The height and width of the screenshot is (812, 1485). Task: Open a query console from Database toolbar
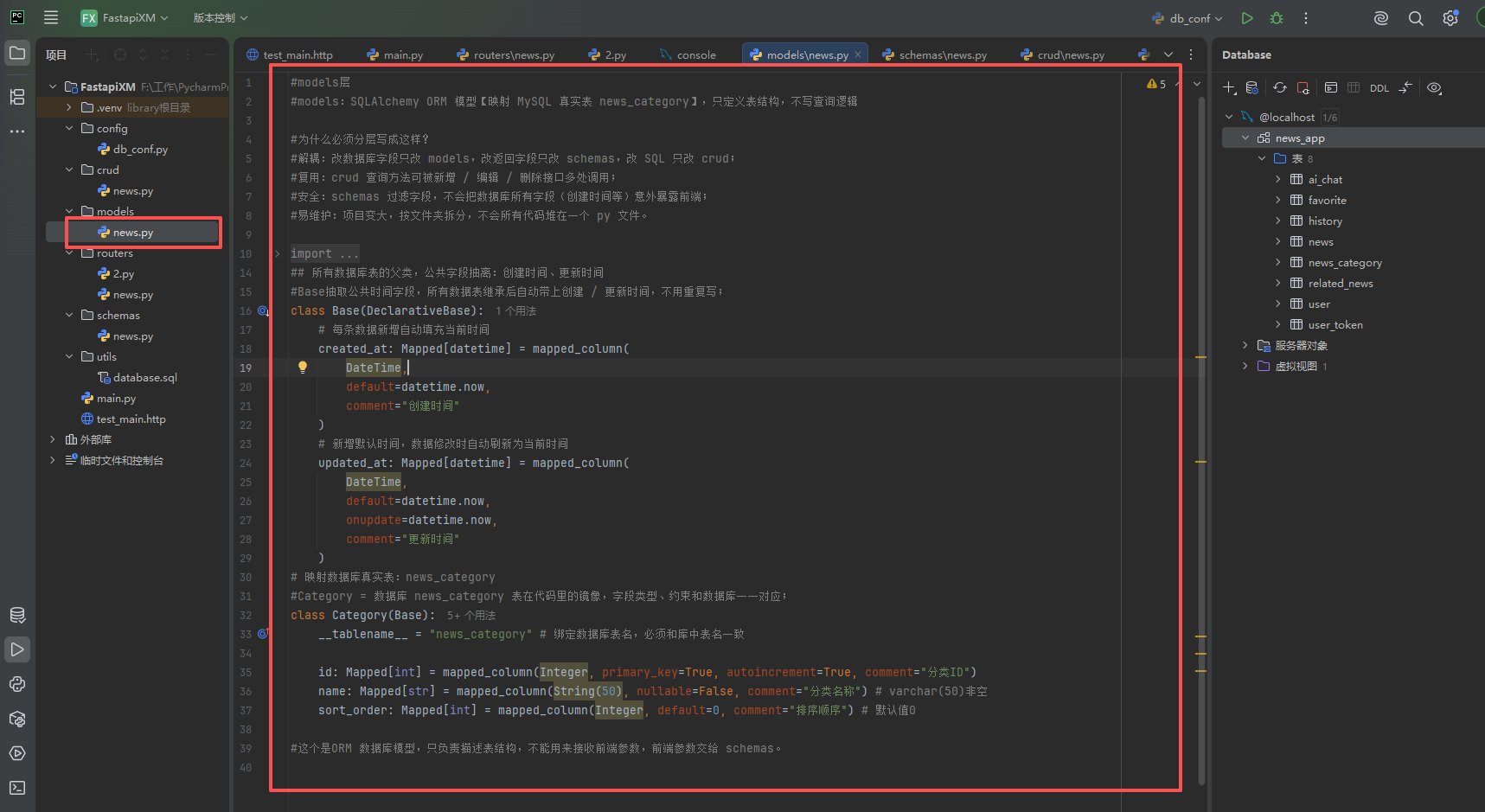click(x=1331, y=87)
